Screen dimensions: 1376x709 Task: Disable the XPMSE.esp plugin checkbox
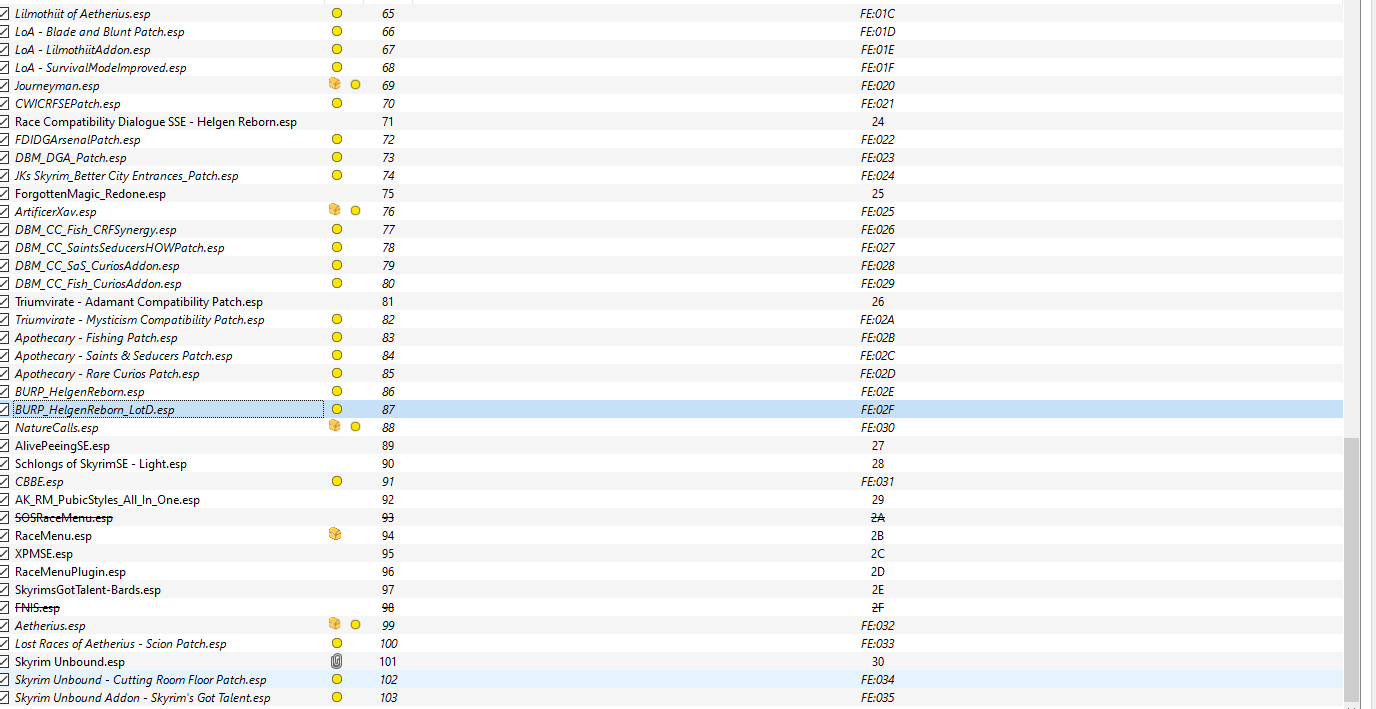pyautogui.click(x=5, y=553)
